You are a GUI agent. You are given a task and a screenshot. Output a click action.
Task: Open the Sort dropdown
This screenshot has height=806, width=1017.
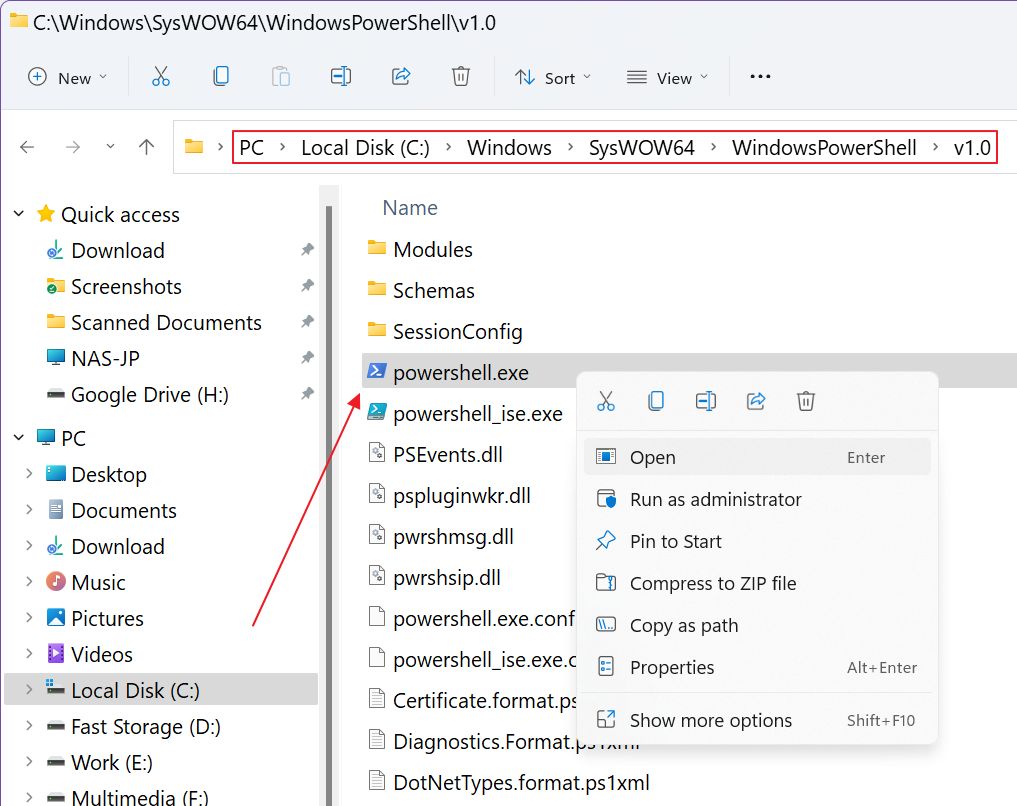click(x=553, y=77)
